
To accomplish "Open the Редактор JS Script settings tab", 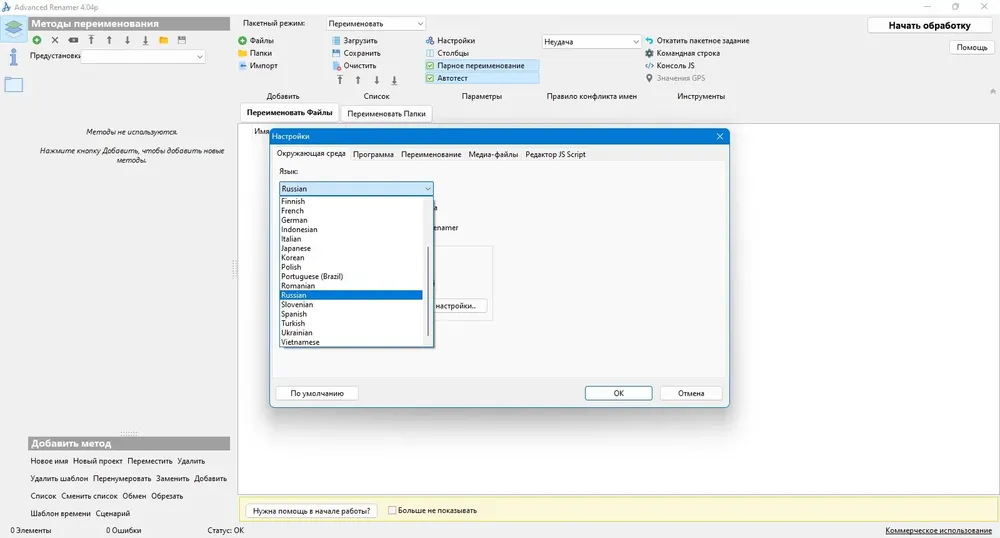I will point(555,154).
